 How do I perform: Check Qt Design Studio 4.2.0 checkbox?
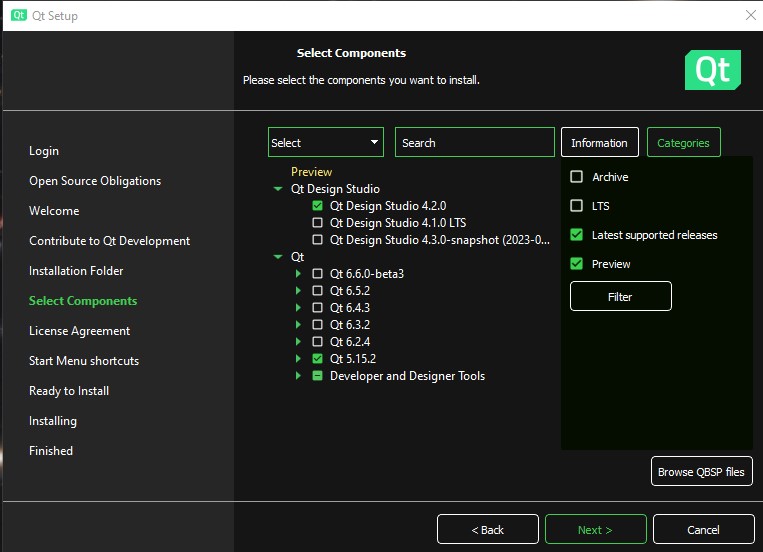317,205
